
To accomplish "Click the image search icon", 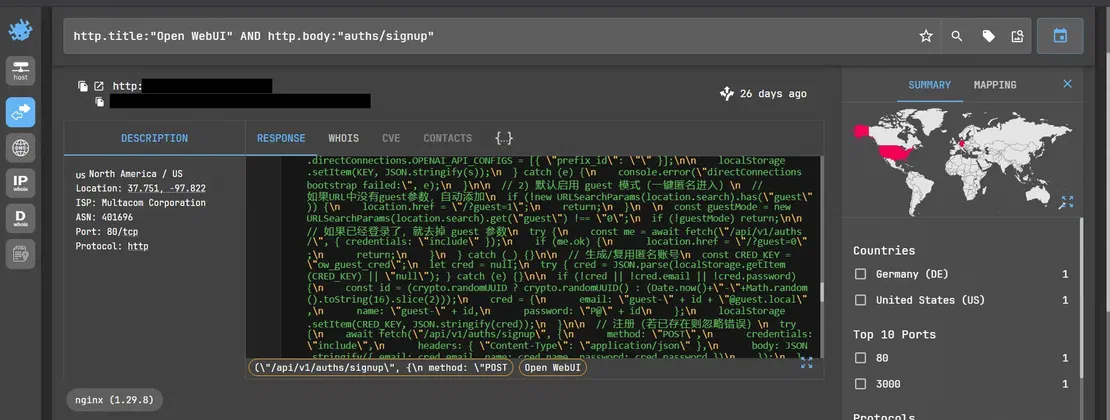I will click(x=1017, y=36).
